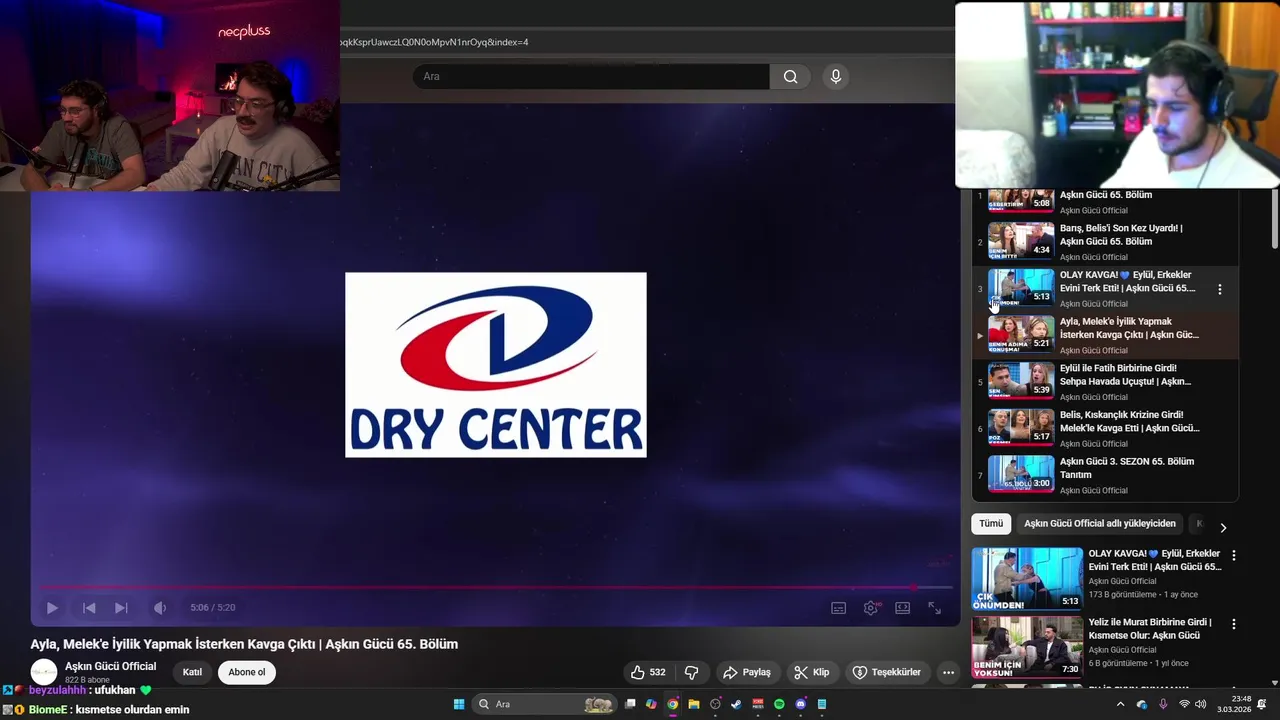Show more filter chips with right arrow
Viewport: 1280px width, 720px height.
(x=1222, y=527)
